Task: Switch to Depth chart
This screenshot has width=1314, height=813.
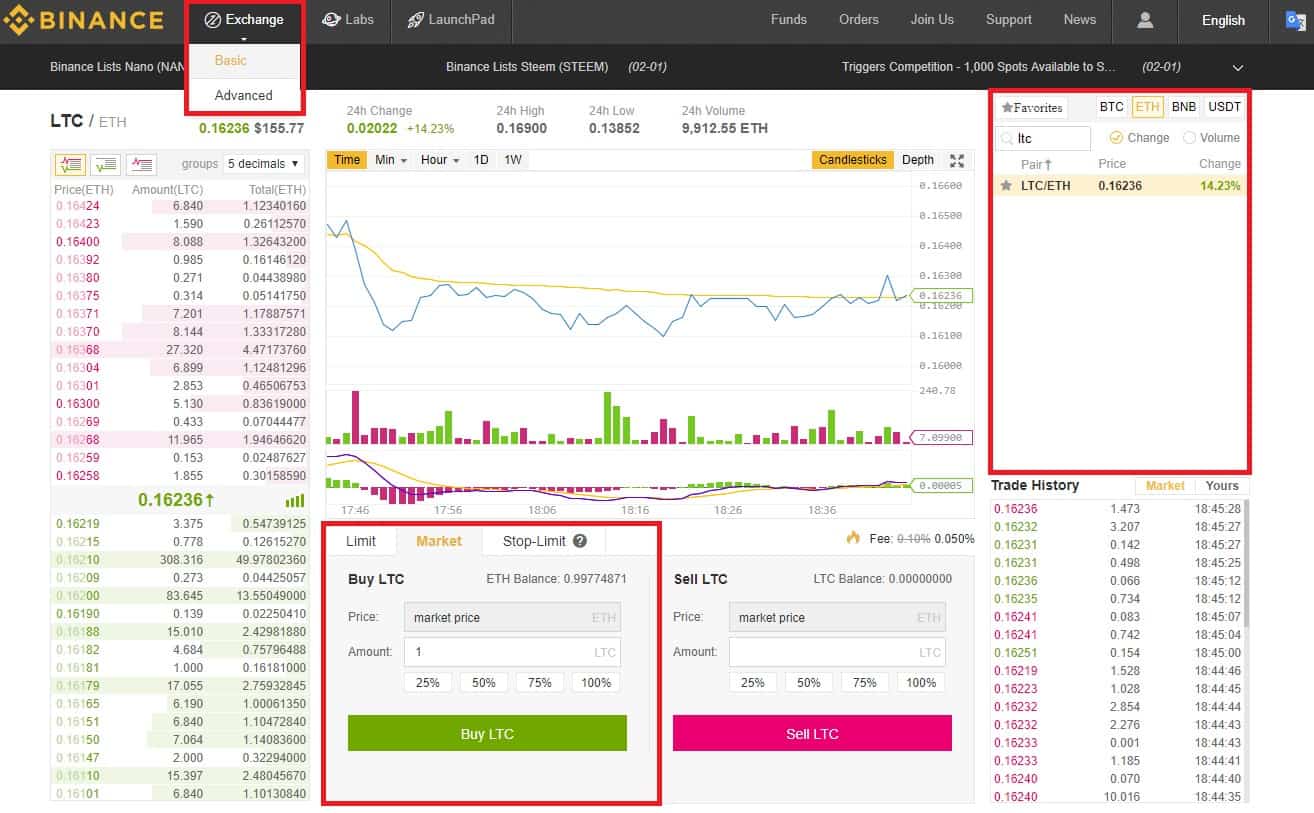Action: 918,160
